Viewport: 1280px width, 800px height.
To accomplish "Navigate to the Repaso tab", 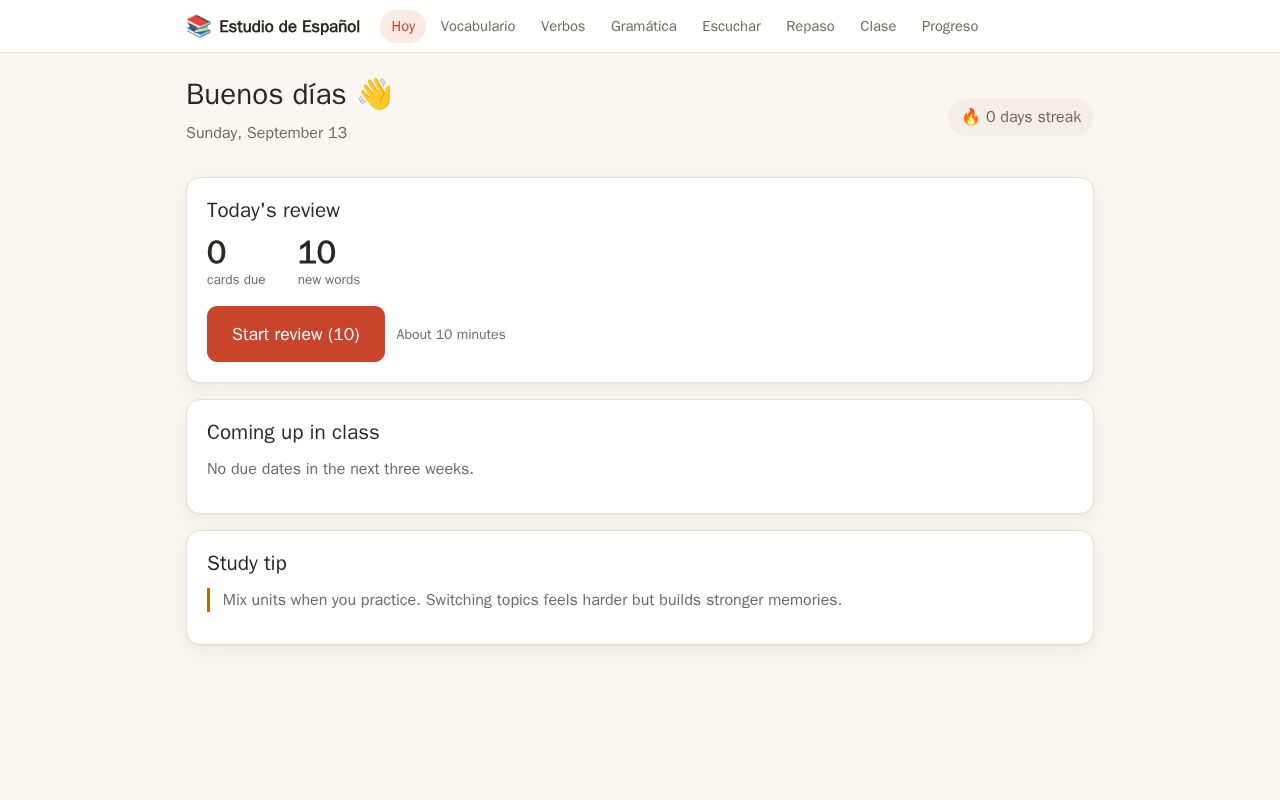I will (810, 26).
